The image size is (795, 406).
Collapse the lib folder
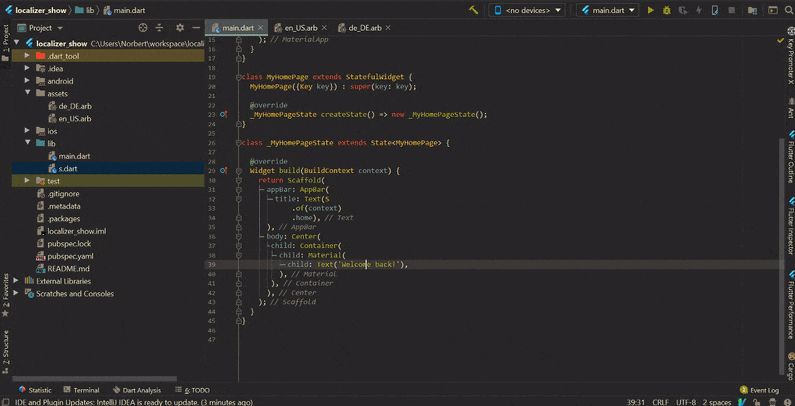(27, 143)
